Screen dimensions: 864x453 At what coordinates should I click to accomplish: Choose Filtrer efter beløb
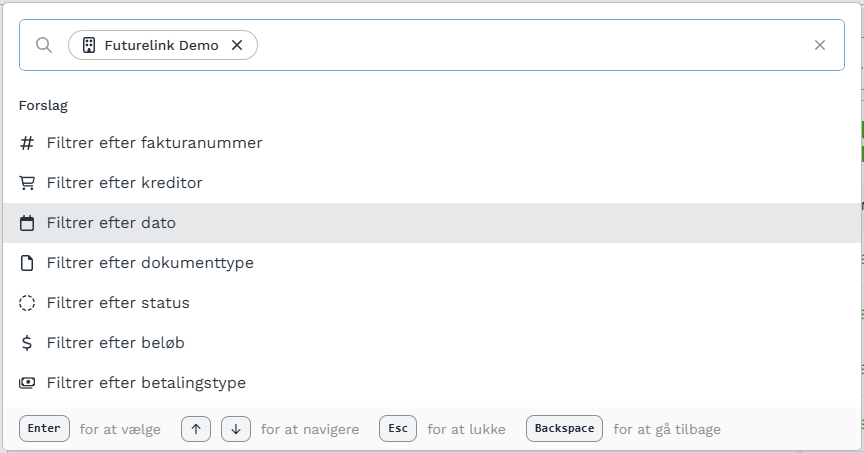(432, 343)
